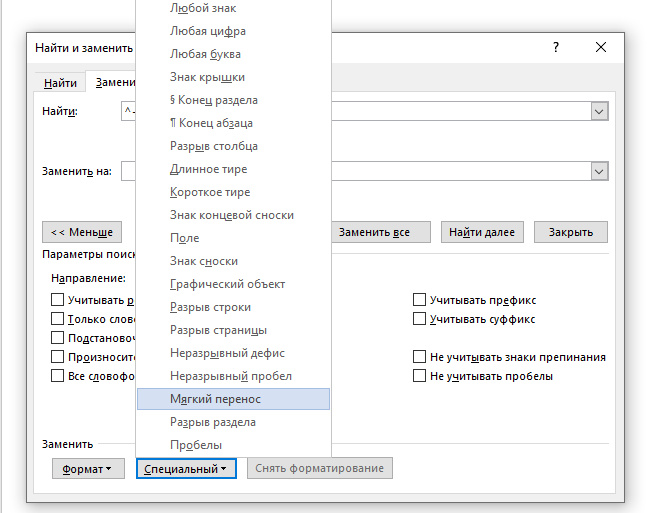The width and height of the screenshot is (649, 513).
Task: Open the 'Формат' dropdown button
Action: [87, 468]
